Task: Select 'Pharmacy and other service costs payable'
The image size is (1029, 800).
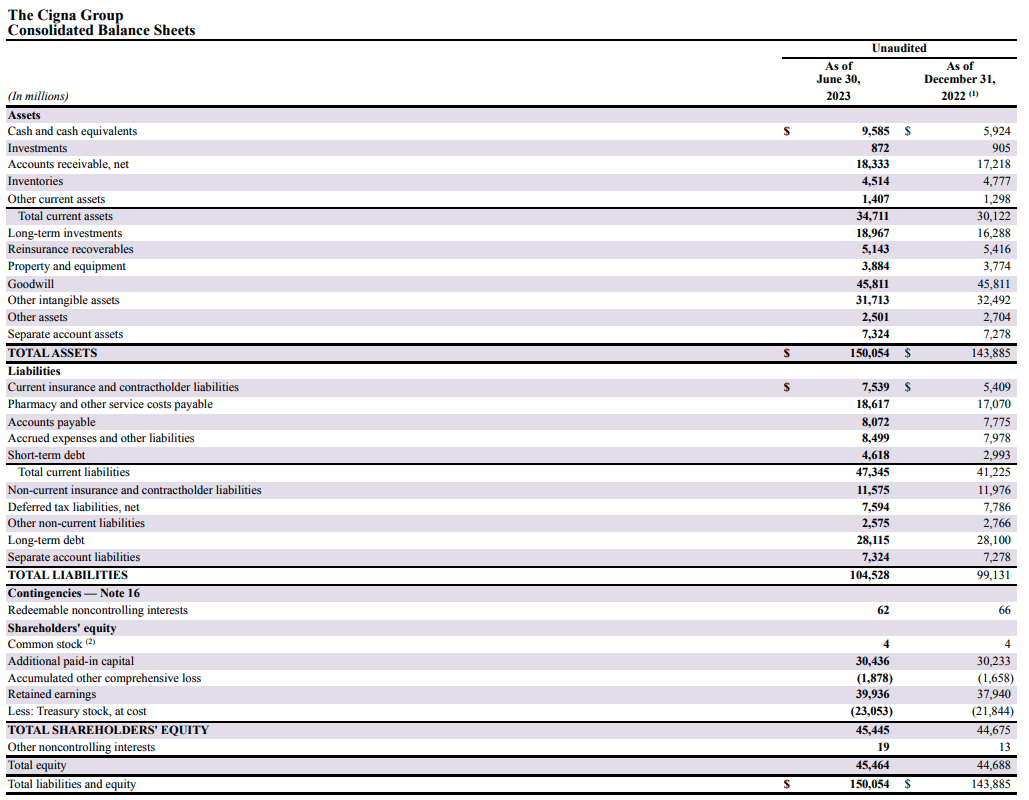Action: tap(110, 404)
